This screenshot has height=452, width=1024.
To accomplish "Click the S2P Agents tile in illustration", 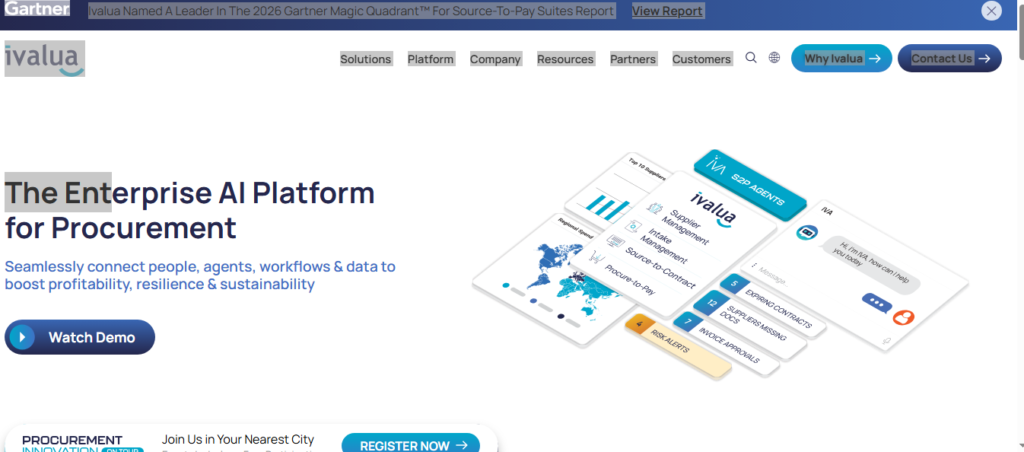I will [750, 185].
